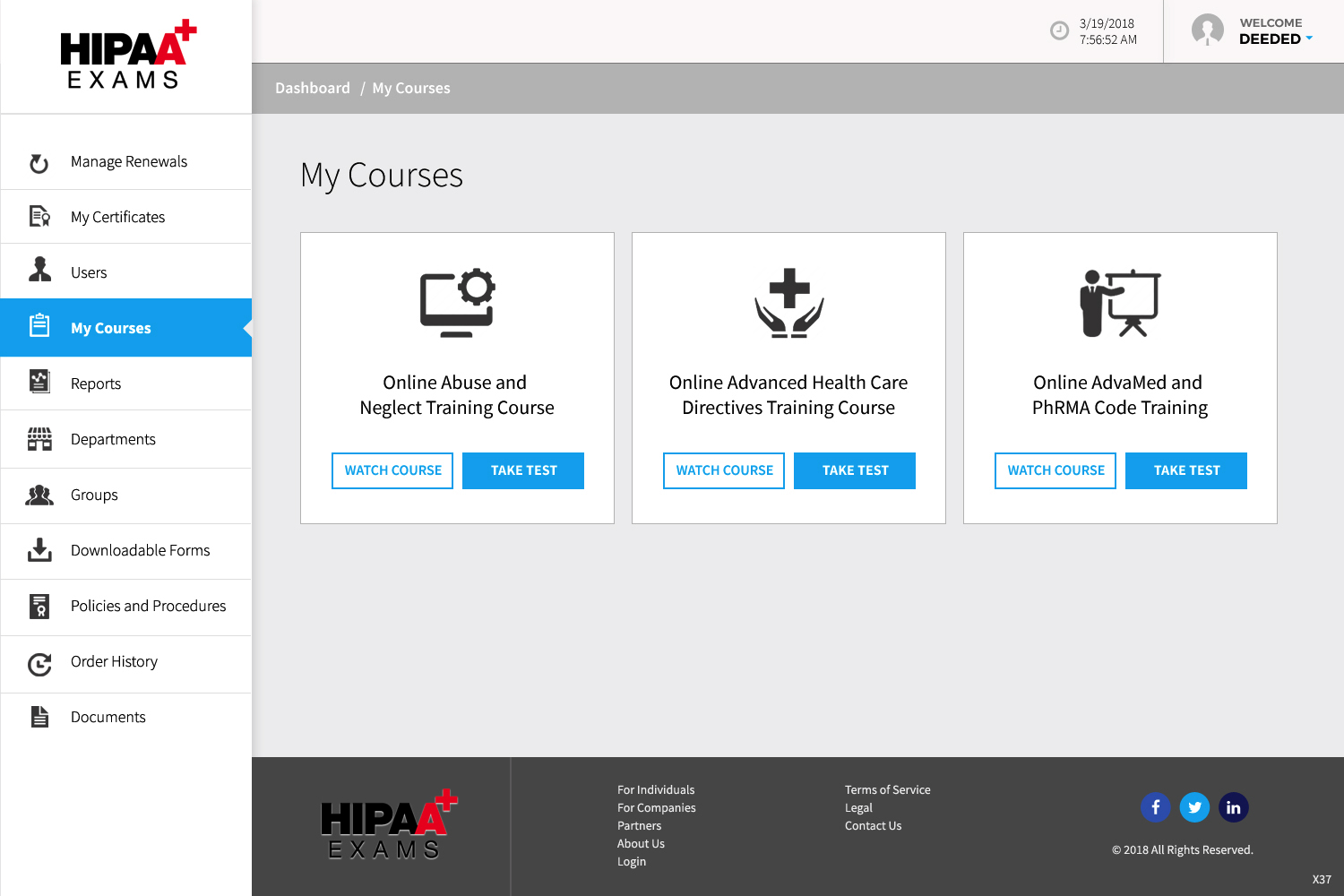The height and width of the screenshot is (896, 1344).
Task: Select Users in the sidebar
Action: coord(126,272)
